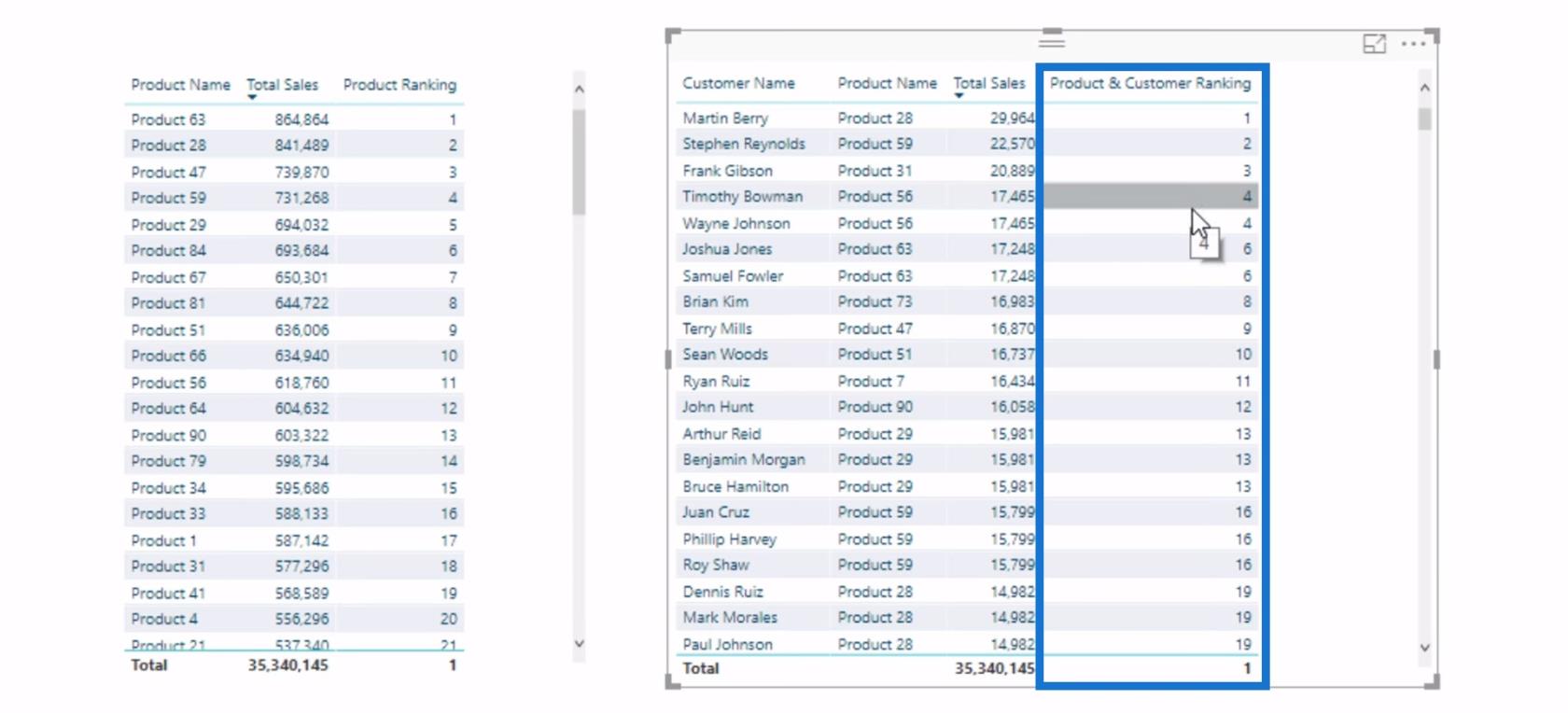Click left table scrollbar thumb
This screenshot has height=713, width=1568.
[x=579, y=161]
